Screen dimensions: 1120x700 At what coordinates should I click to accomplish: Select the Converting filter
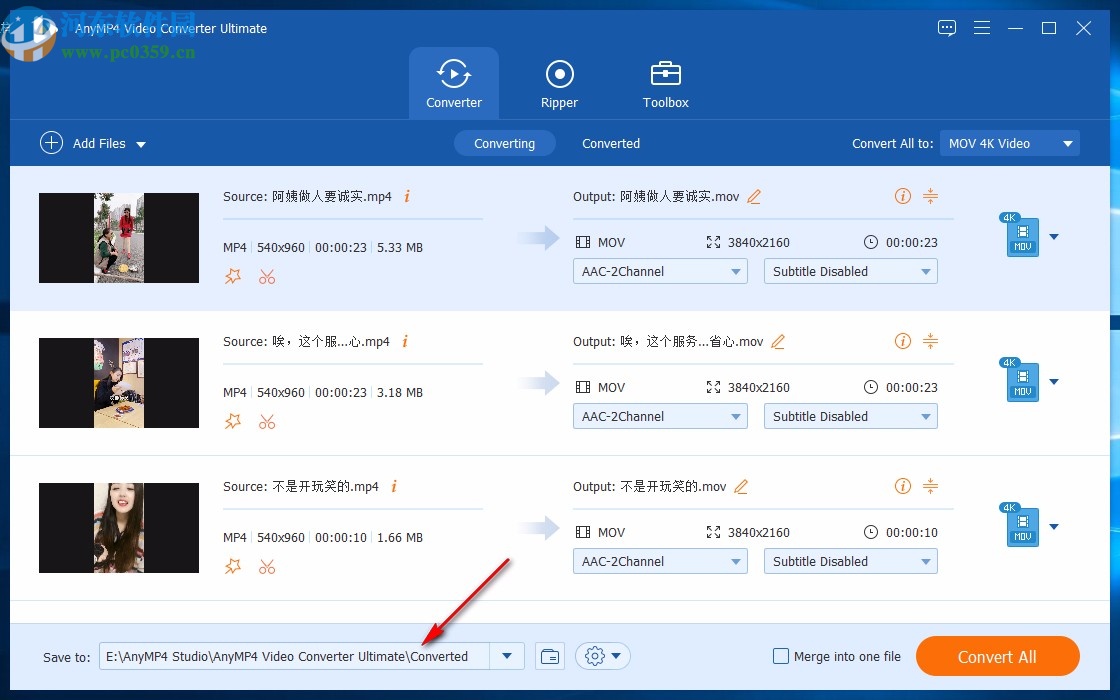tap(505, 143)
